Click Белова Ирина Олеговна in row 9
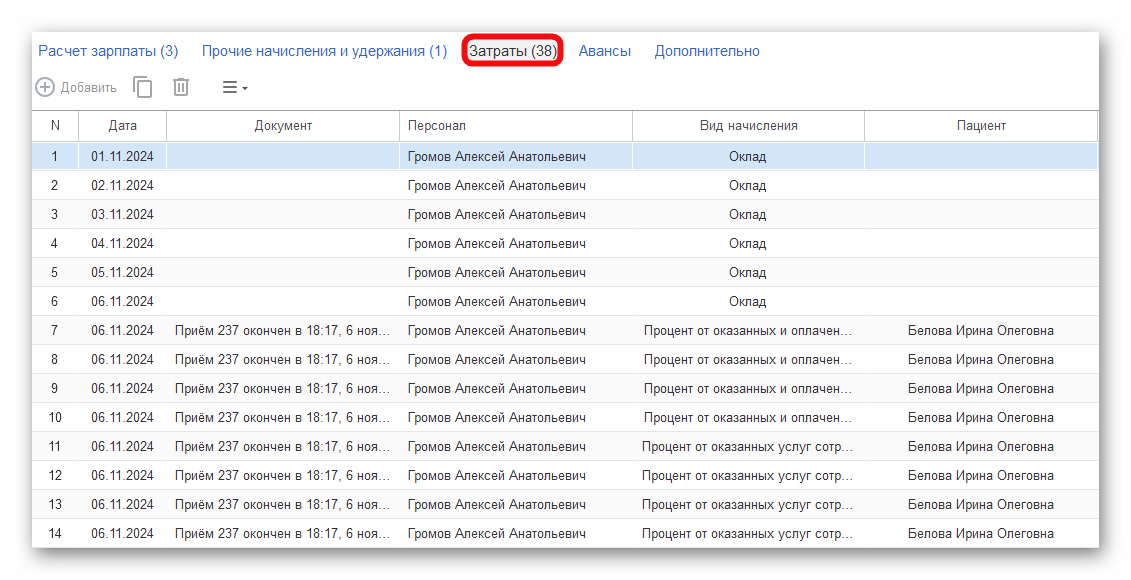The width and height of the screenshot is (1131, 580). coord(980,388)
